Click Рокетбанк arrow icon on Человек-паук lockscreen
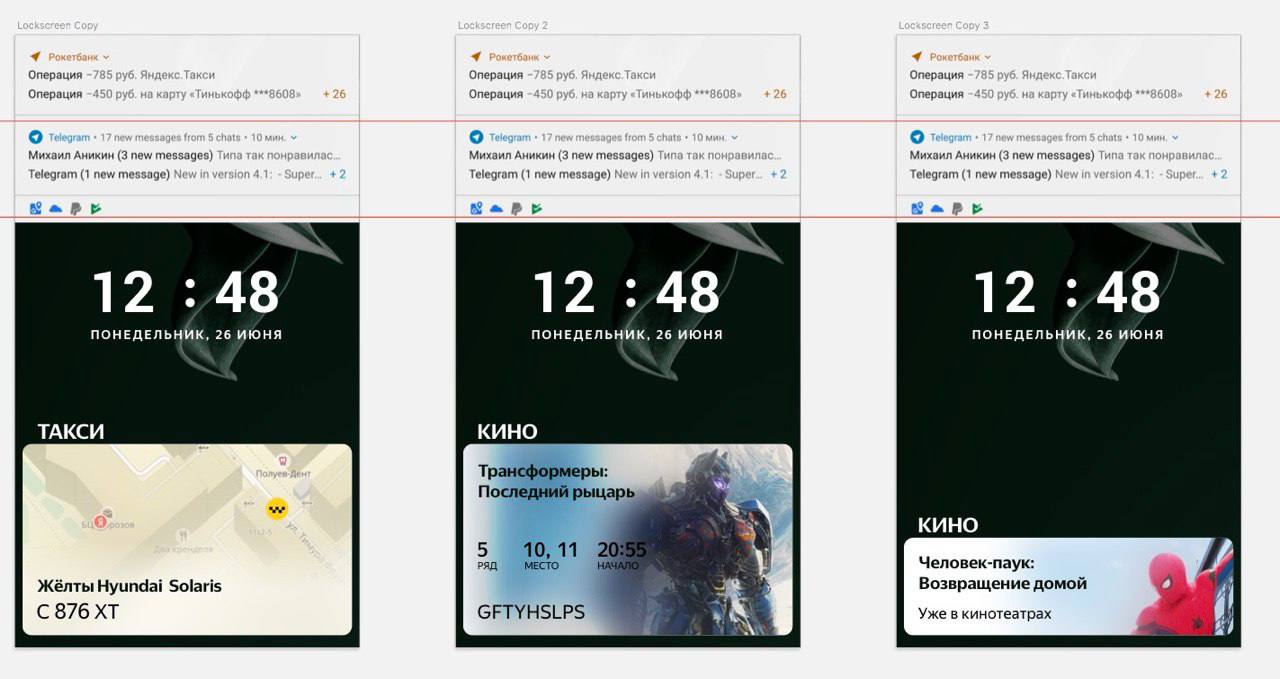 point(916,57)
